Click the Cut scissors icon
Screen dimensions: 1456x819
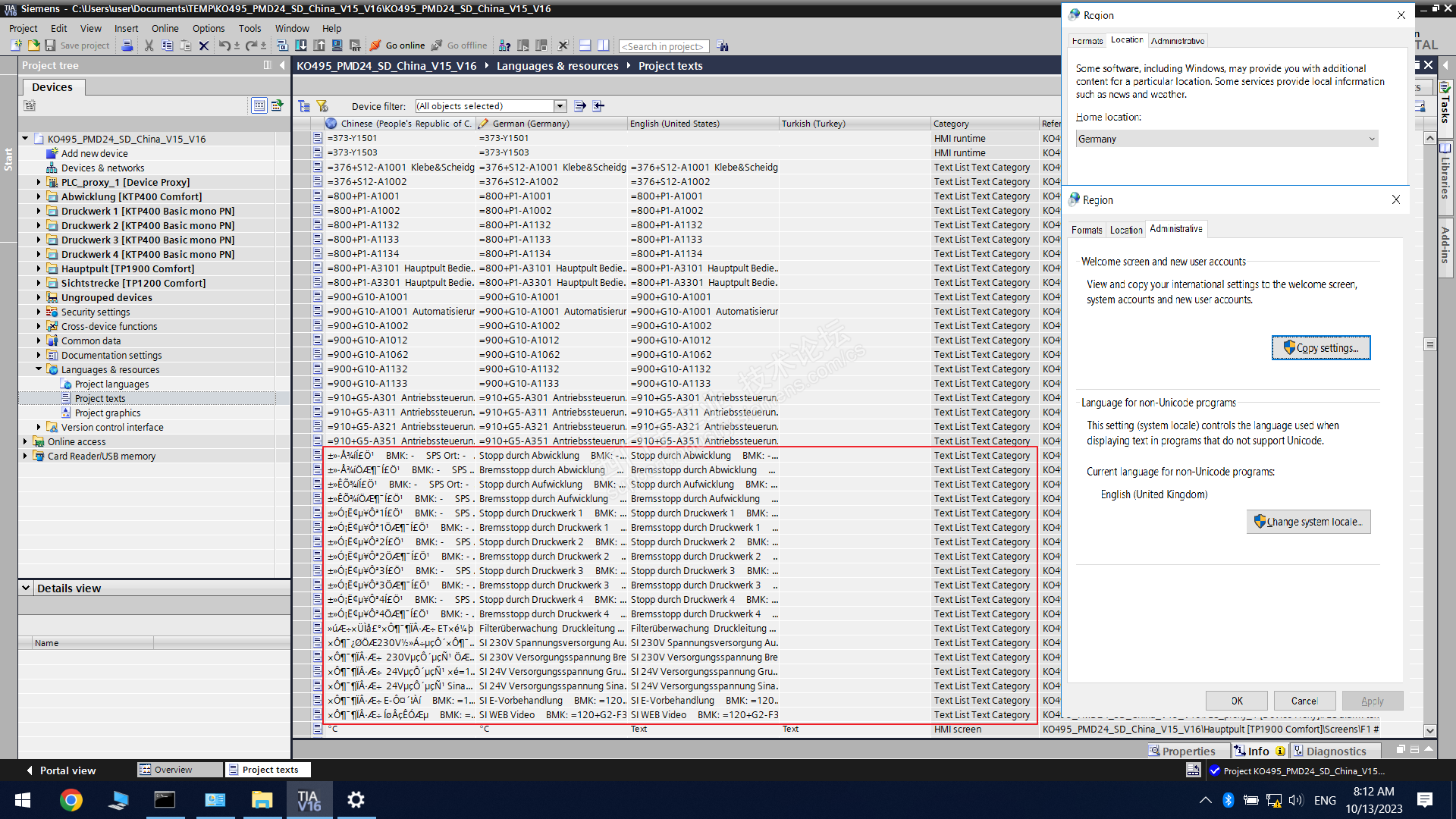click(149, 45)
